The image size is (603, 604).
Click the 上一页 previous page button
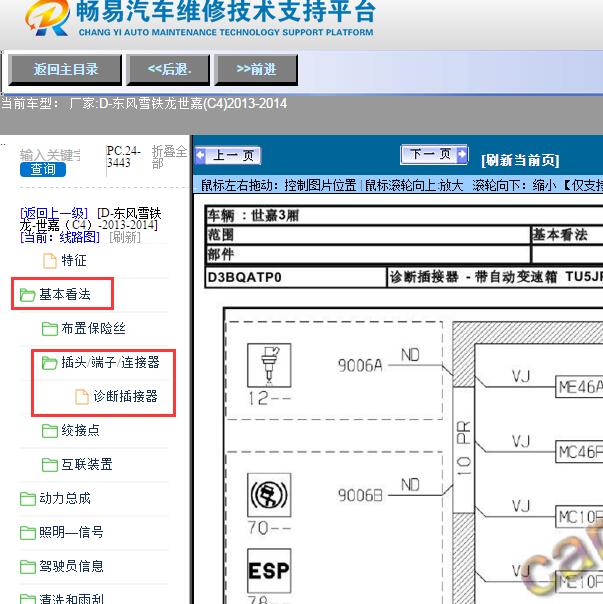pos(228,156)
